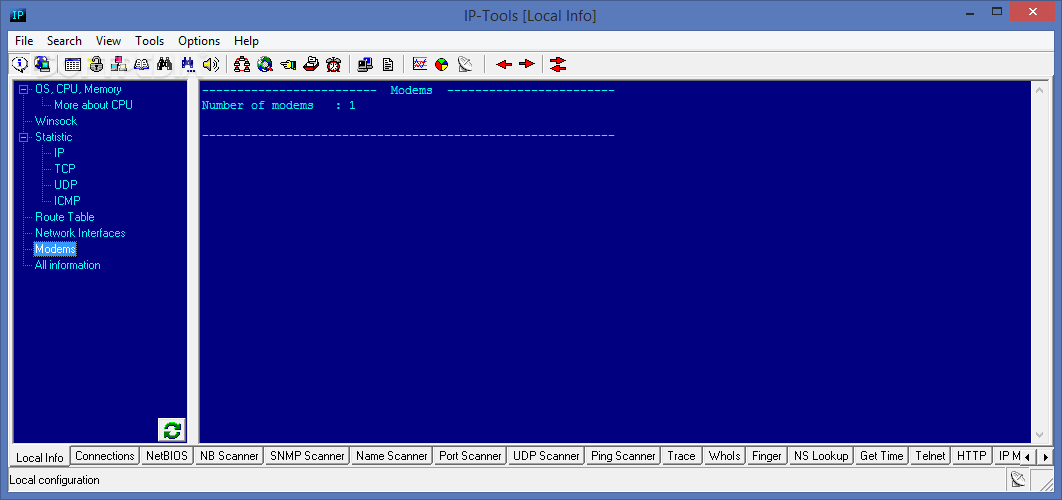Collapse the Statistic tree node
1062x500 pixels.
pos(24,138)
